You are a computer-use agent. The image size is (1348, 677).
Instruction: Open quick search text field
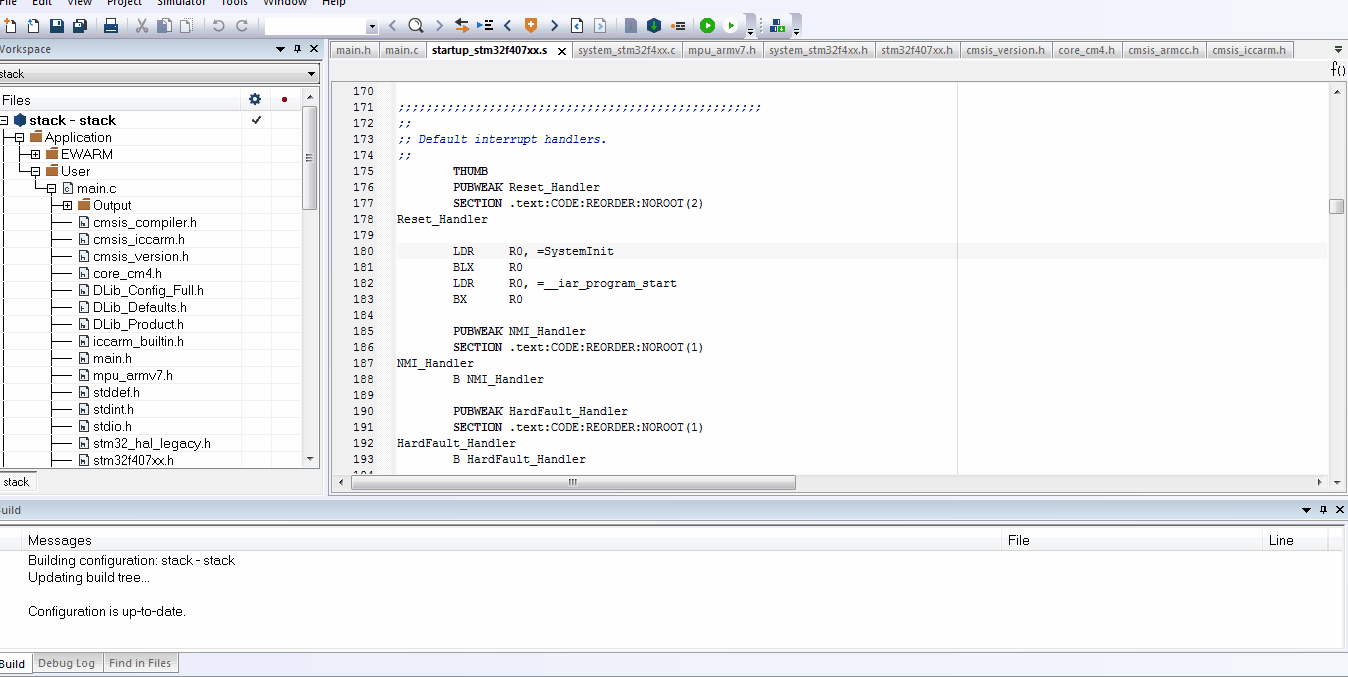point(316,26)
